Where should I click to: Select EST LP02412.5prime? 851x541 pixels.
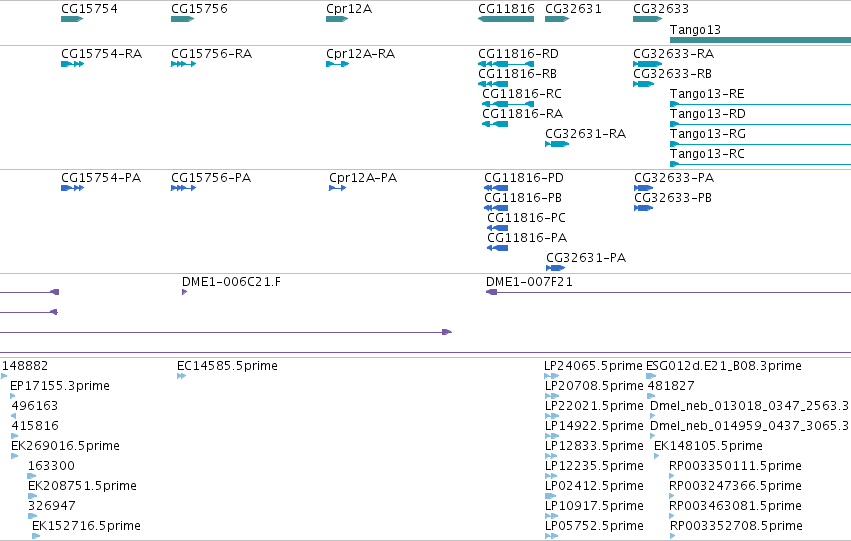click(x=551, y=497)
